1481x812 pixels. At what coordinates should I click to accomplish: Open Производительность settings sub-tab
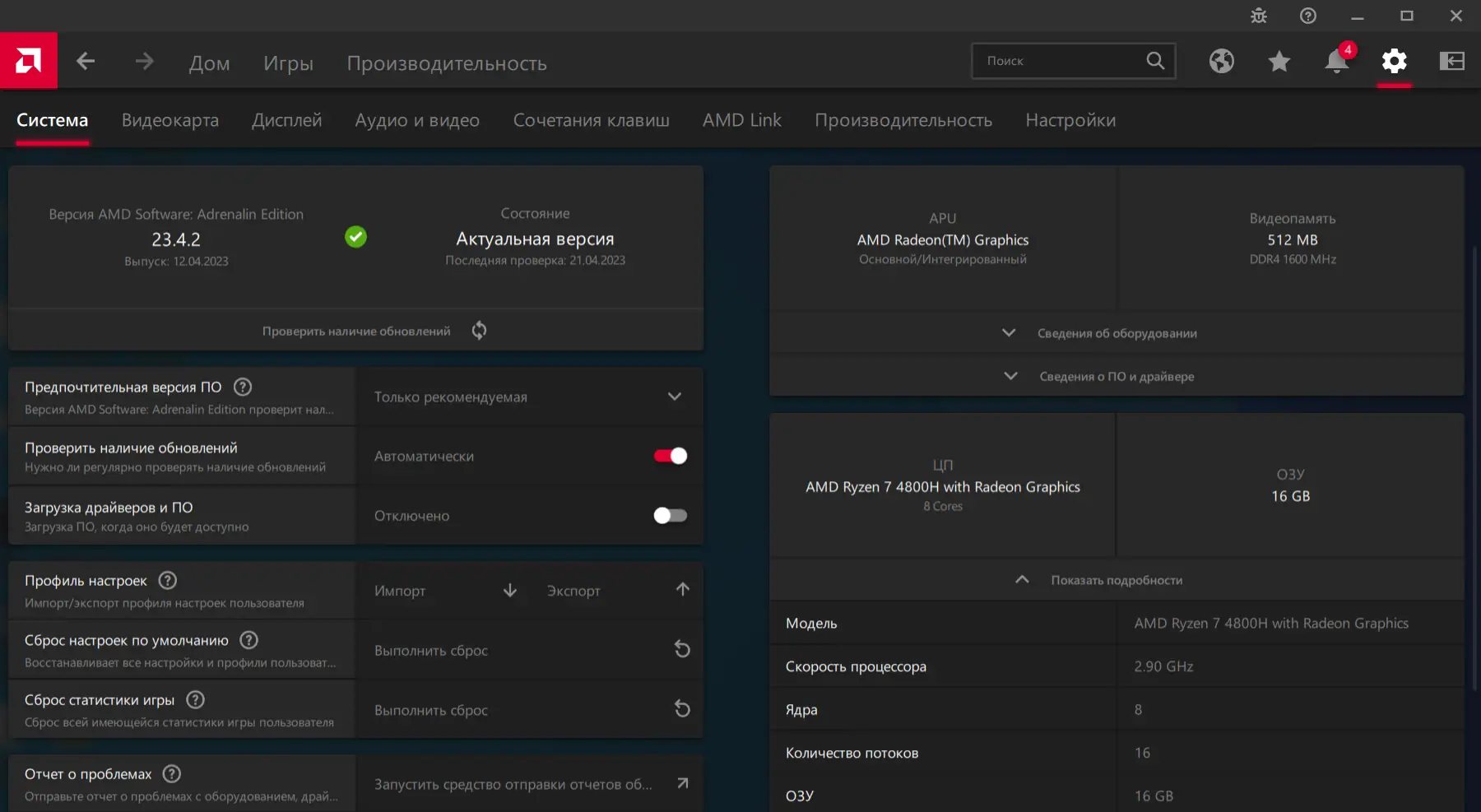903,120
